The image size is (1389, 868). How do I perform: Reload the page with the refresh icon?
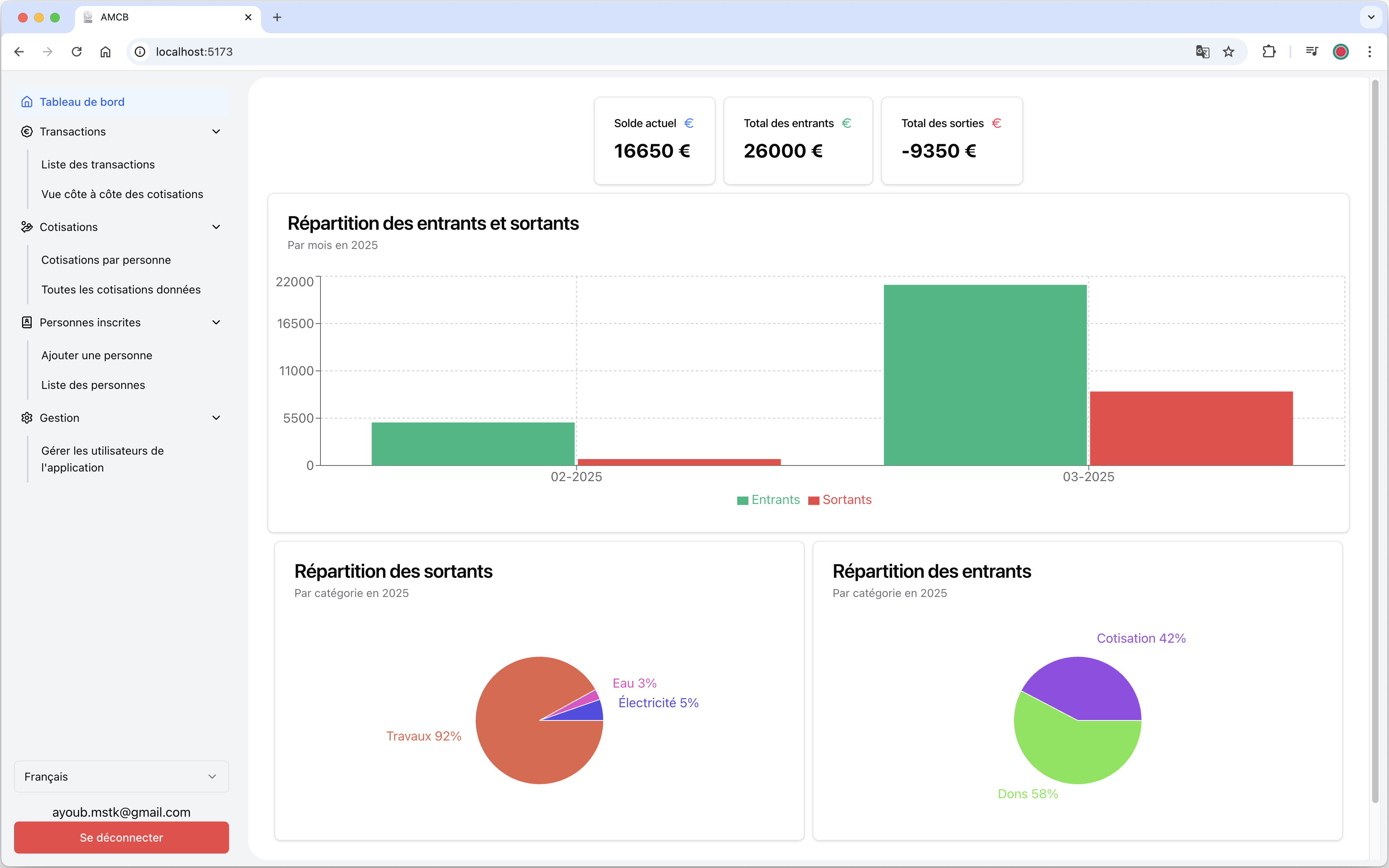[x=76, y=52]
